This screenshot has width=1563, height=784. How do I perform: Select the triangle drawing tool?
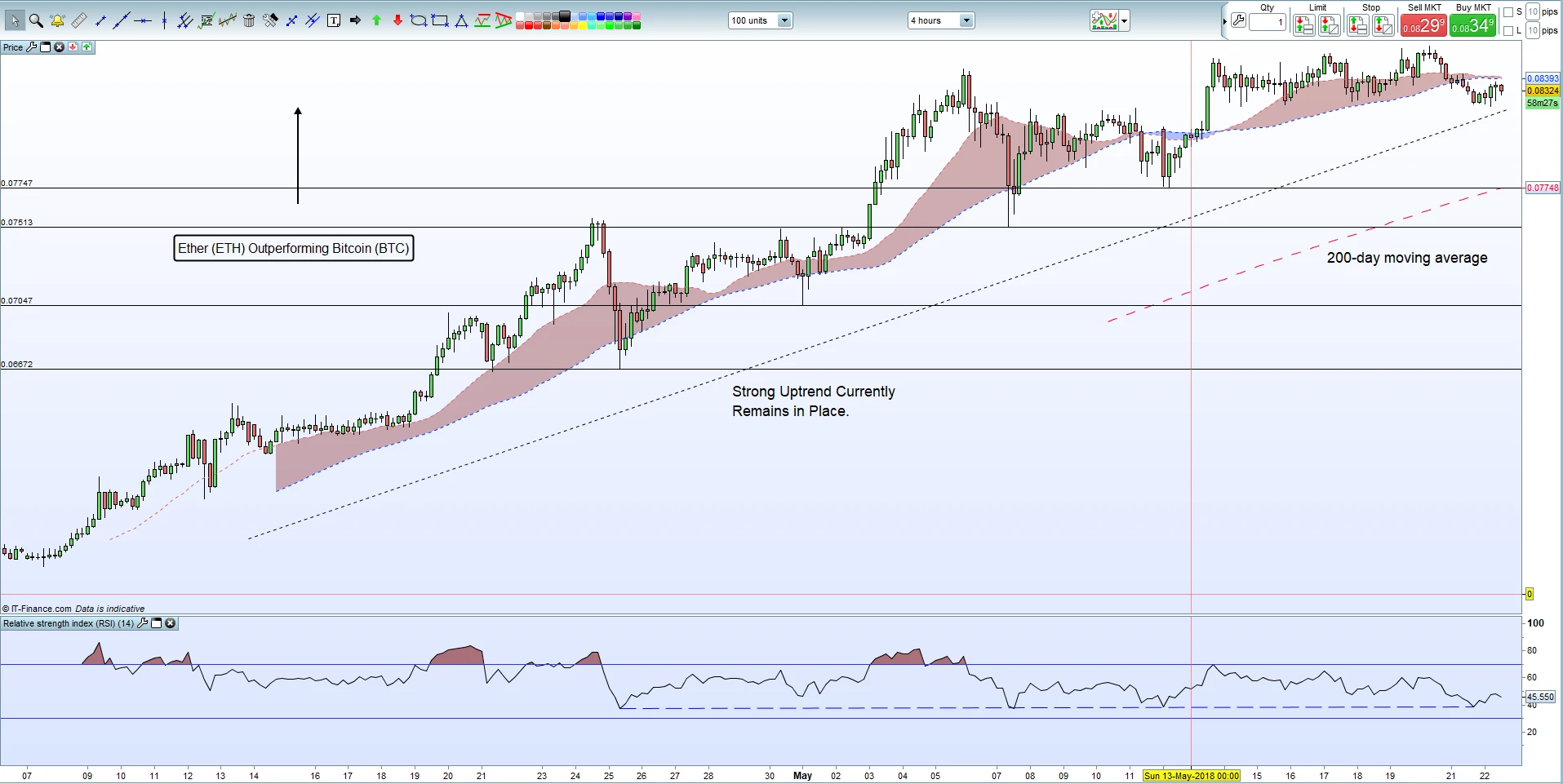tap(461, 20)
